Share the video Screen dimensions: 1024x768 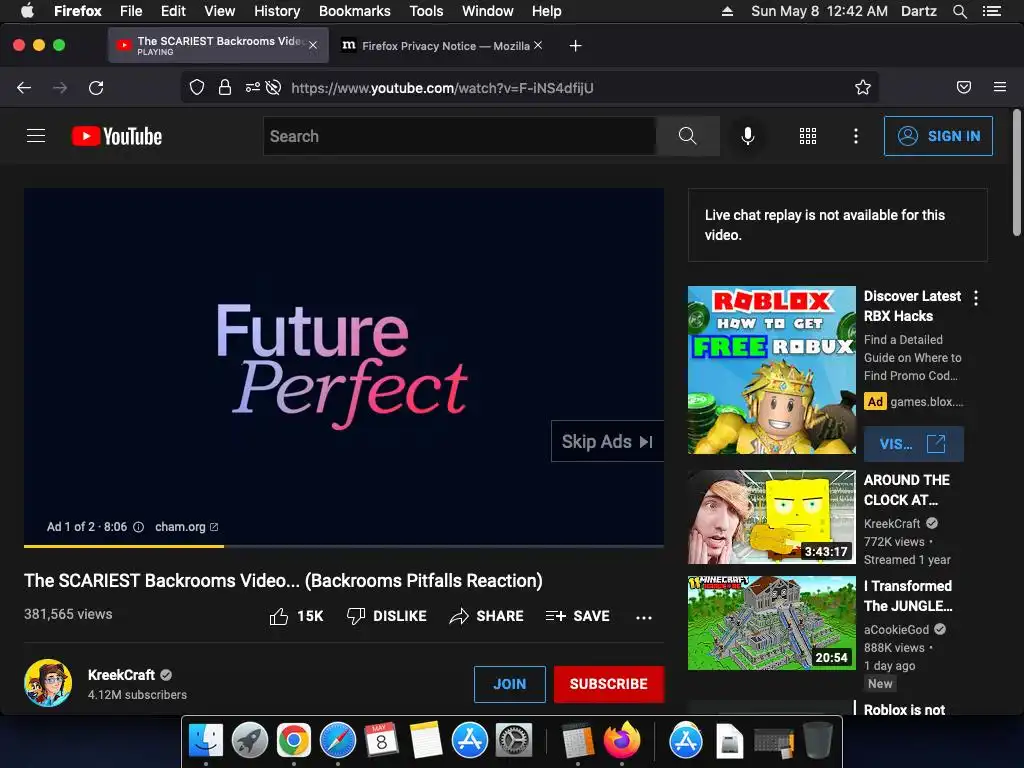[487, 616]
